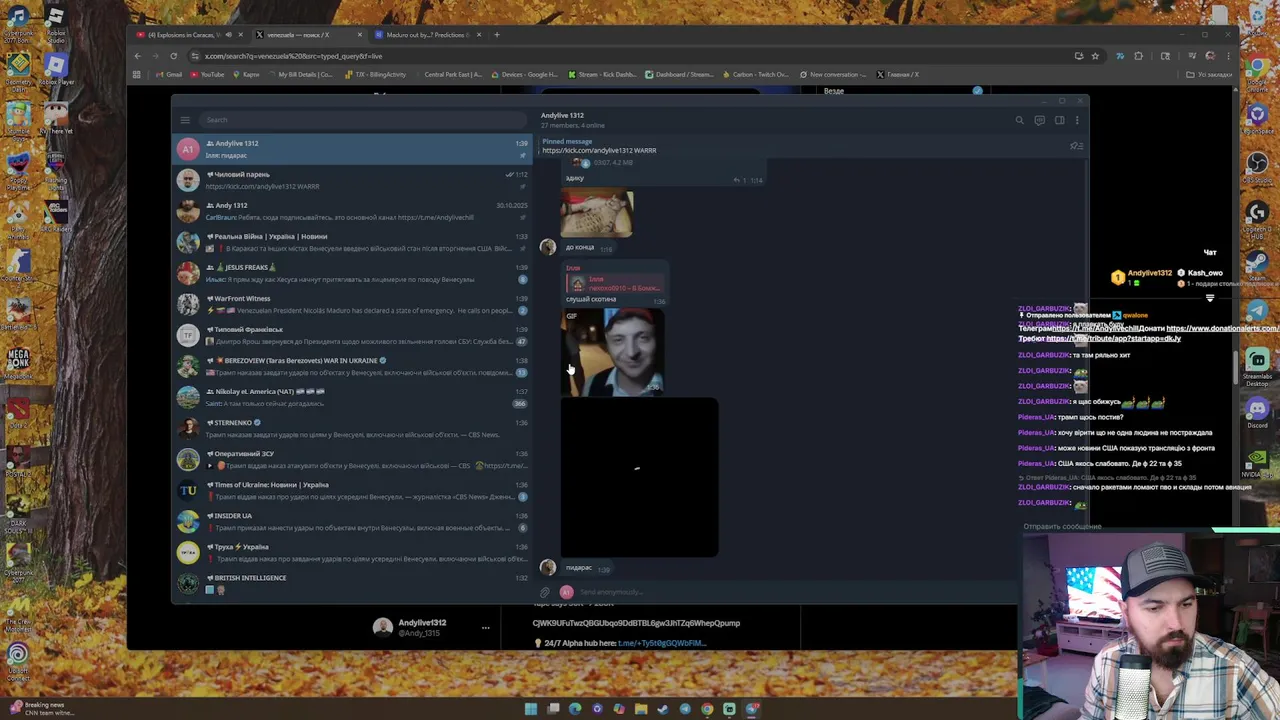Screen dimensions: 1280x720
Task: Click the browser back arrow
Action: tap(137, 56)
